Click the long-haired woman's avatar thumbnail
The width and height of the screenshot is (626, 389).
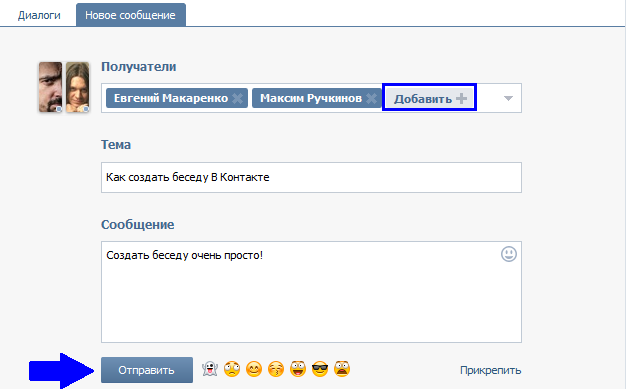[x=77, y=87]
